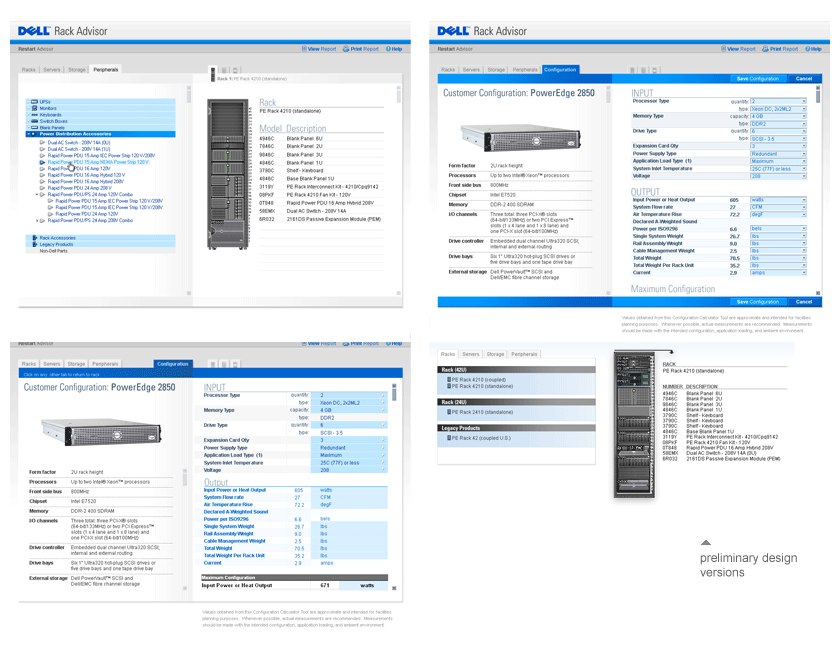Collapse the Power Distribution Accessories category
Viewport: 840px width, 645px height.
point(29,134)
